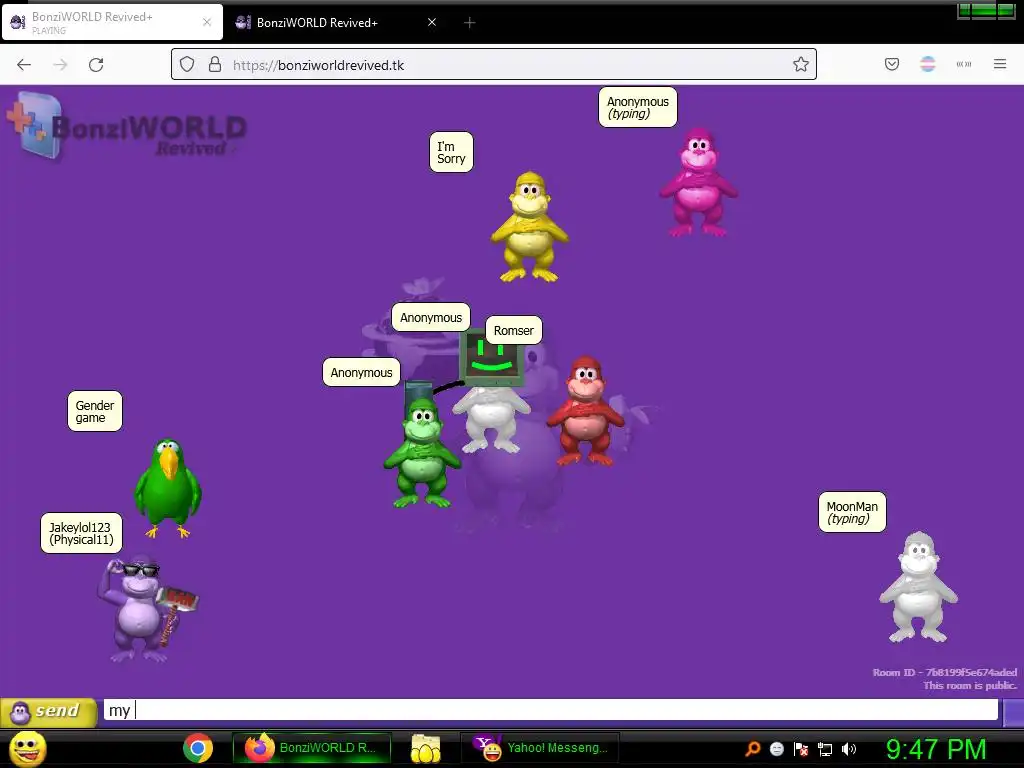Select the BonziWORLD Firefox taskbar item
Image resolution: width=1024 pixels, height=768 pixels.
click(312, 748)
